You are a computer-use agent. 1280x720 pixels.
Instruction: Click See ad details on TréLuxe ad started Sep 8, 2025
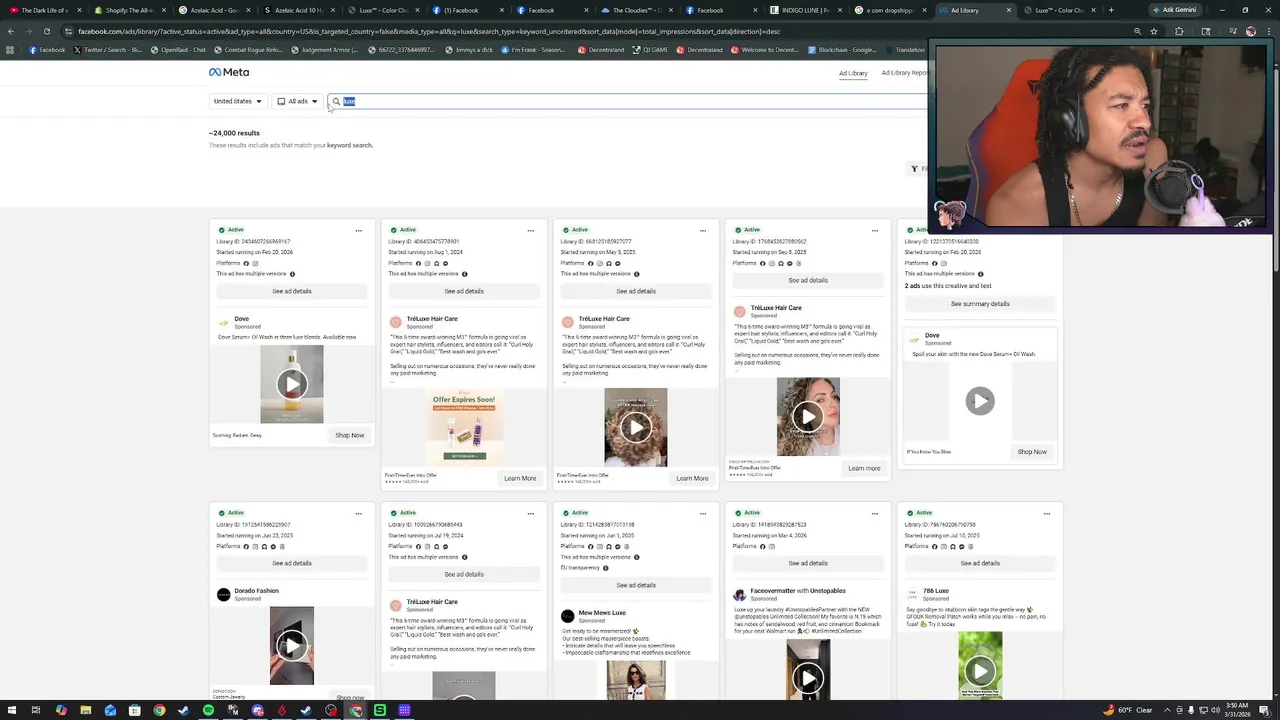point(808,280)
